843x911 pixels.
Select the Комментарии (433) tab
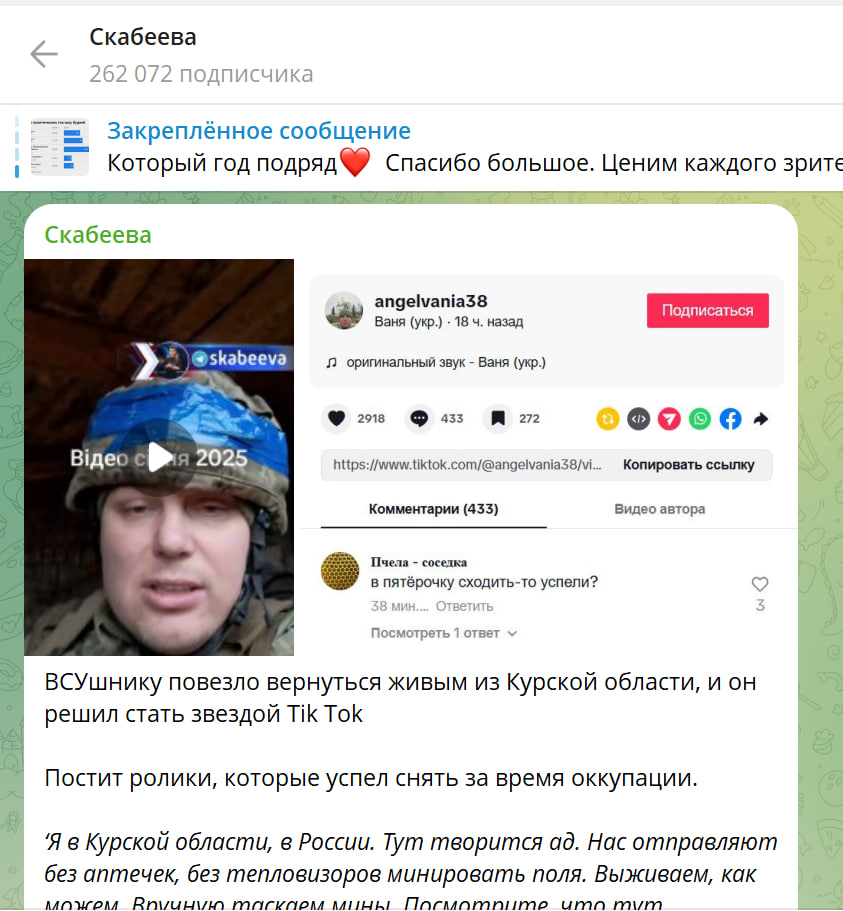(433, 509)
